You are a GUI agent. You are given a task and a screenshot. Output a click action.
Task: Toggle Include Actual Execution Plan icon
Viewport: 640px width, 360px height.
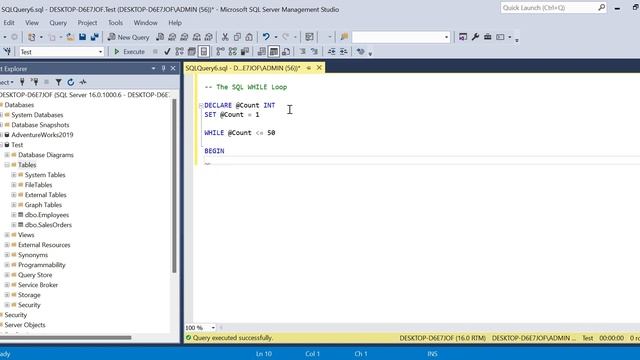pos(220,52)
